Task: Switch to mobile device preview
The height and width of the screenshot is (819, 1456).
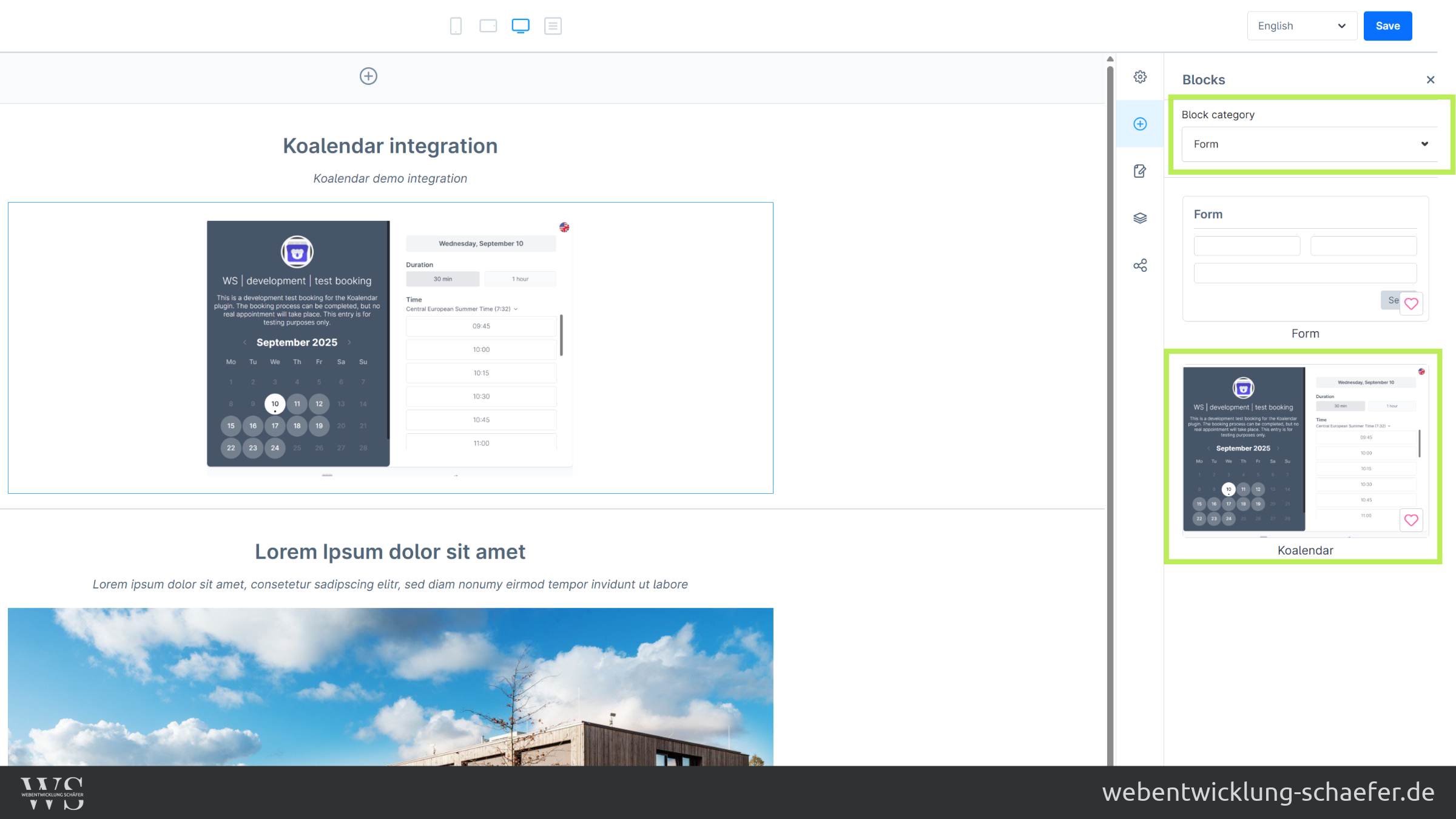Action: click(x=456, y=26)
